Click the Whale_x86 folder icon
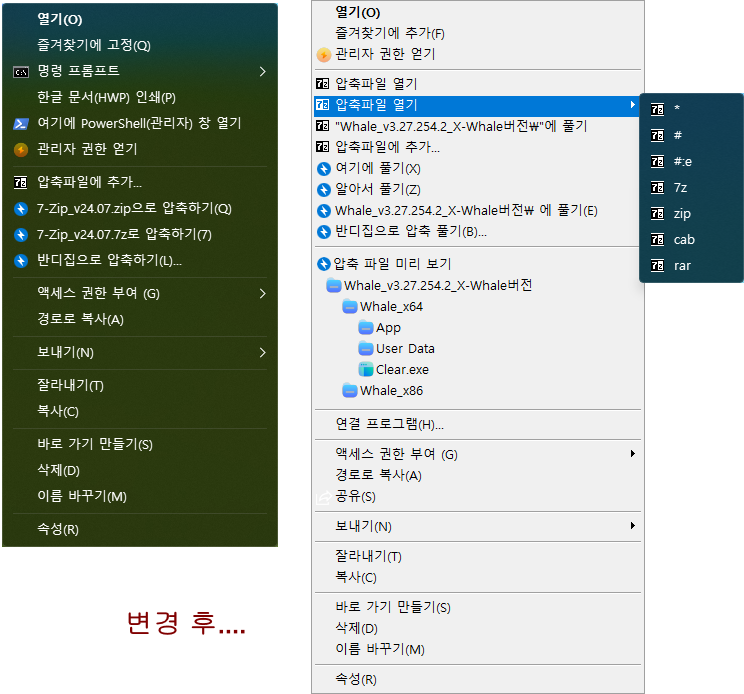744x694 pixels. pos(350,390)
